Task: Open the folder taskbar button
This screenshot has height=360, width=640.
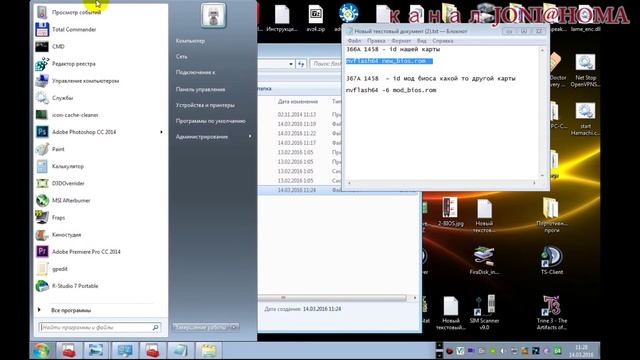Action: (x=208, y=350)
